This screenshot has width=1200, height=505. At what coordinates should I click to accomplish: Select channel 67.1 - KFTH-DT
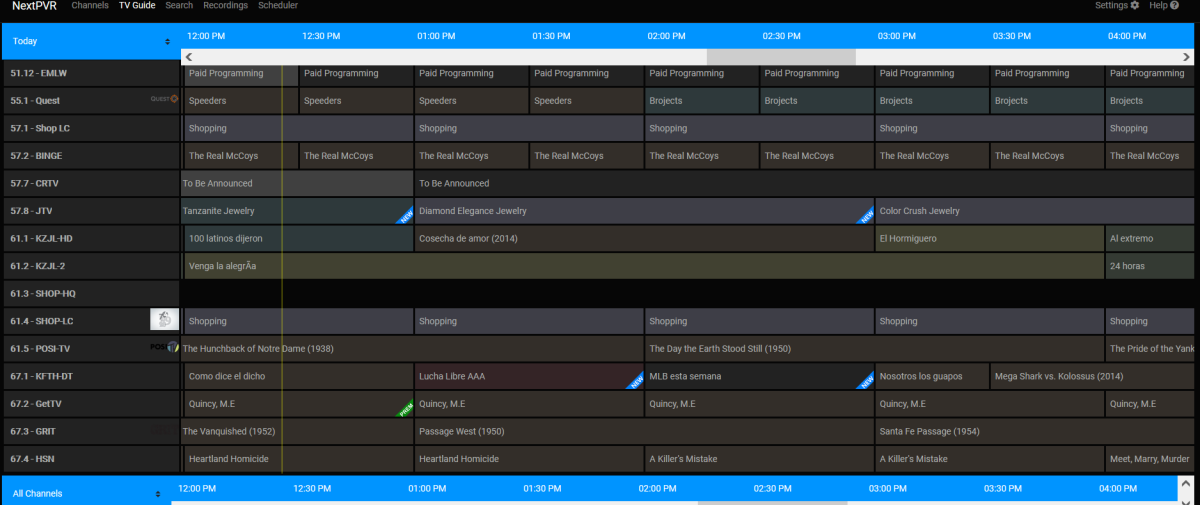90,376
